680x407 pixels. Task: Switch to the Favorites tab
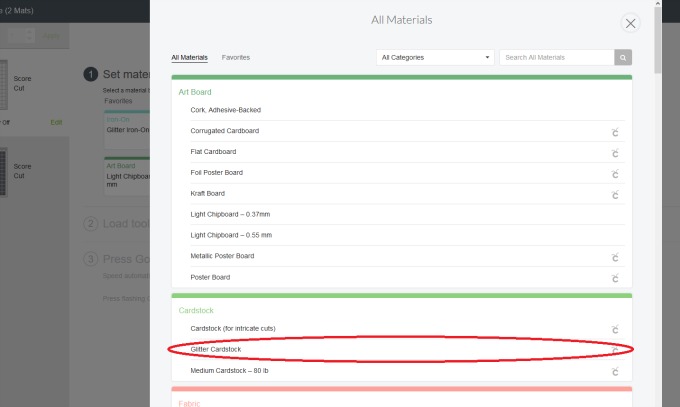point(235,57)
